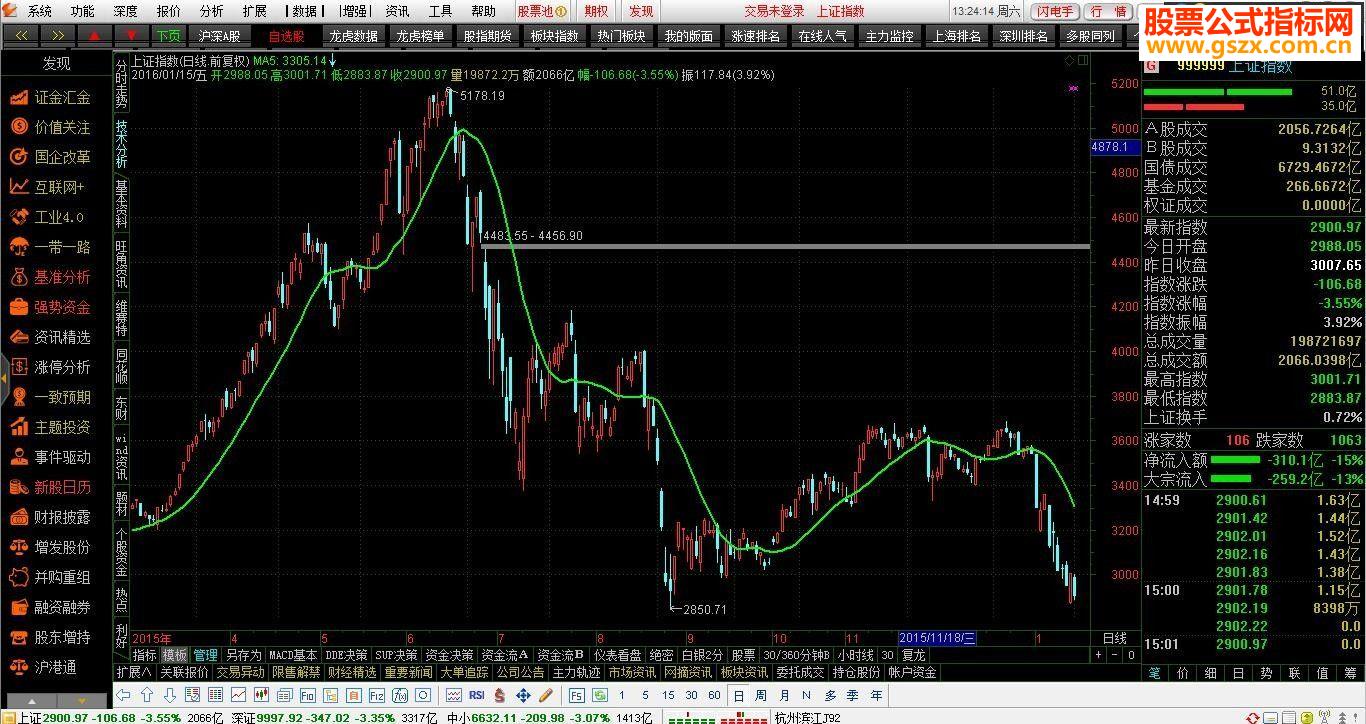Viewport: 1366px width, 724px height.
Task: Open 国企改革 in the sidebar
Action: pos(62,157)
